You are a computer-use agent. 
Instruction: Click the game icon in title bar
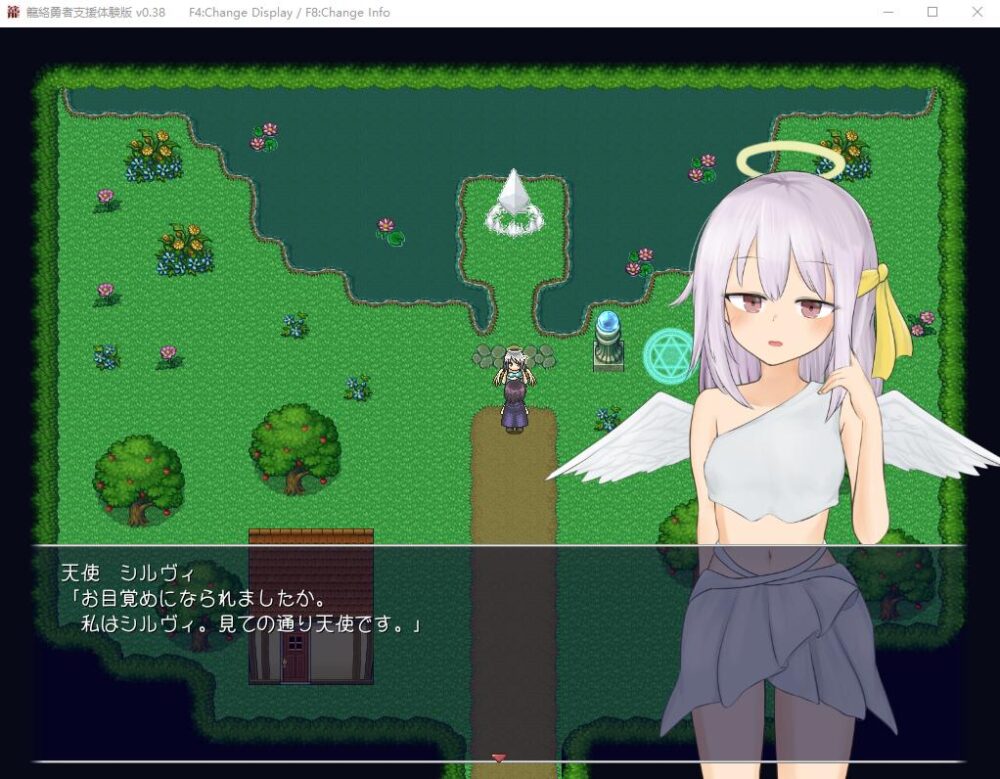(x=13, y=12)
